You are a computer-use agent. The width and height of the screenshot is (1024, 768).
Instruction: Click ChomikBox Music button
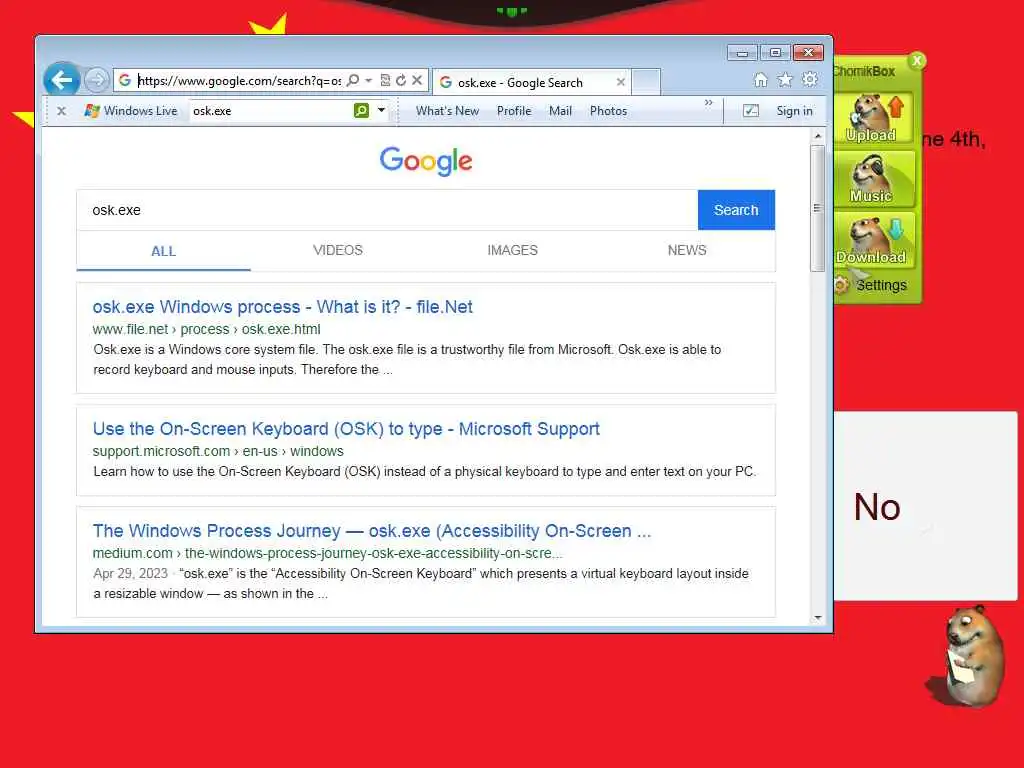(873, 178)
